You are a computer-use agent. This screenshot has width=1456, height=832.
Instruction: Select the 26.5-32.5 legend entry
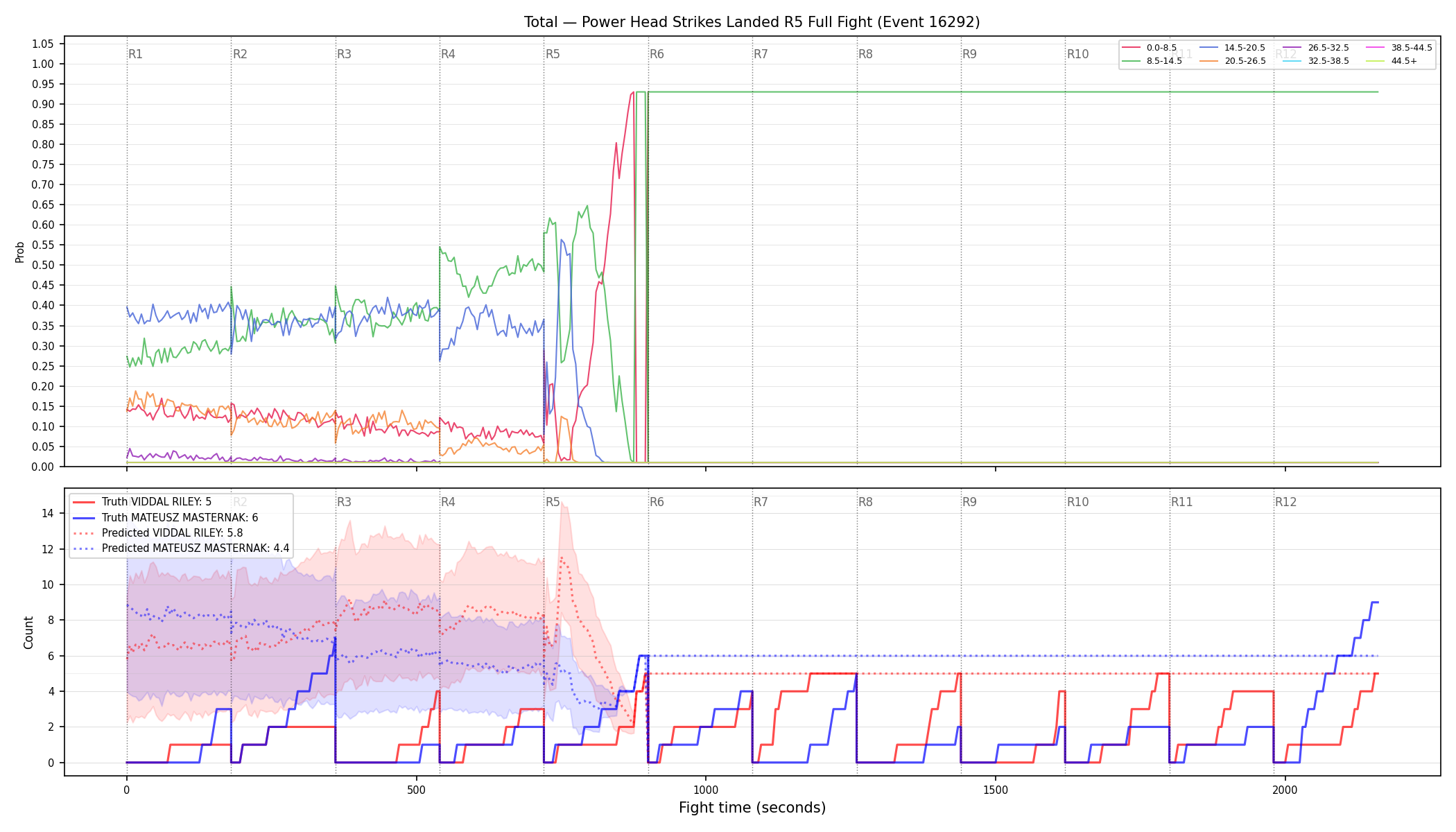pyautogui.click(x=1317, y=48)
